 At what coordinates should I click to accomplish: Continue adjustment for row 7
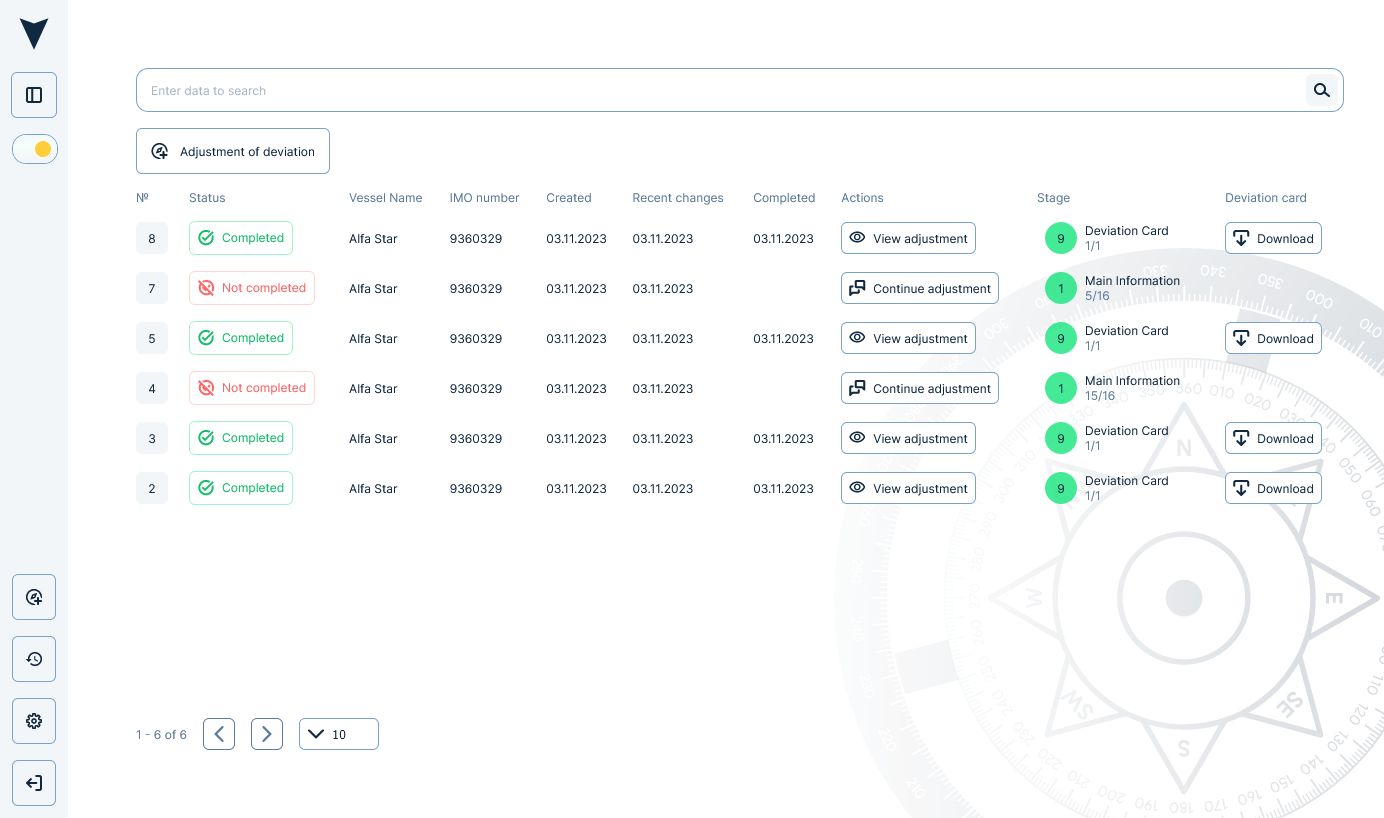pyautogui.click(x=920, y=288)
